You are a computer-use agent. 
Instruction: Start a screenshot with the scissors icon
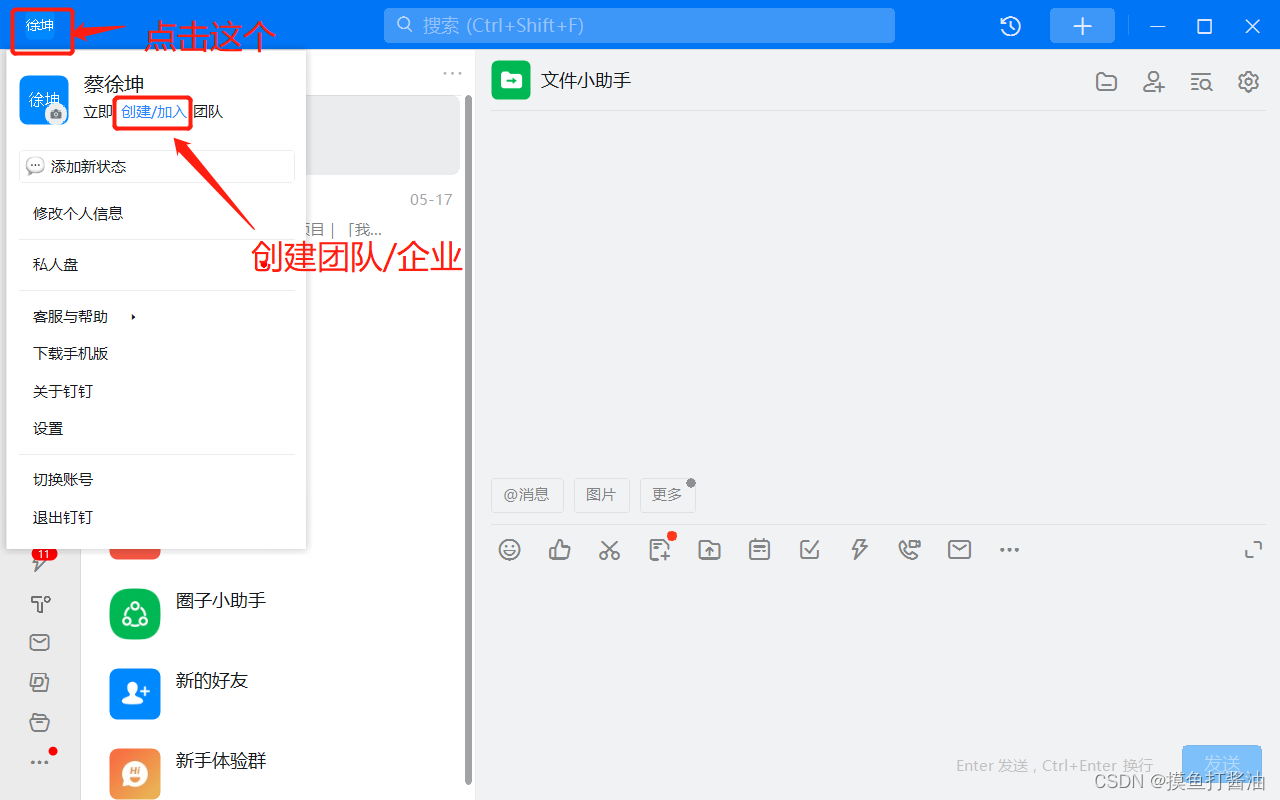[610, 549]
